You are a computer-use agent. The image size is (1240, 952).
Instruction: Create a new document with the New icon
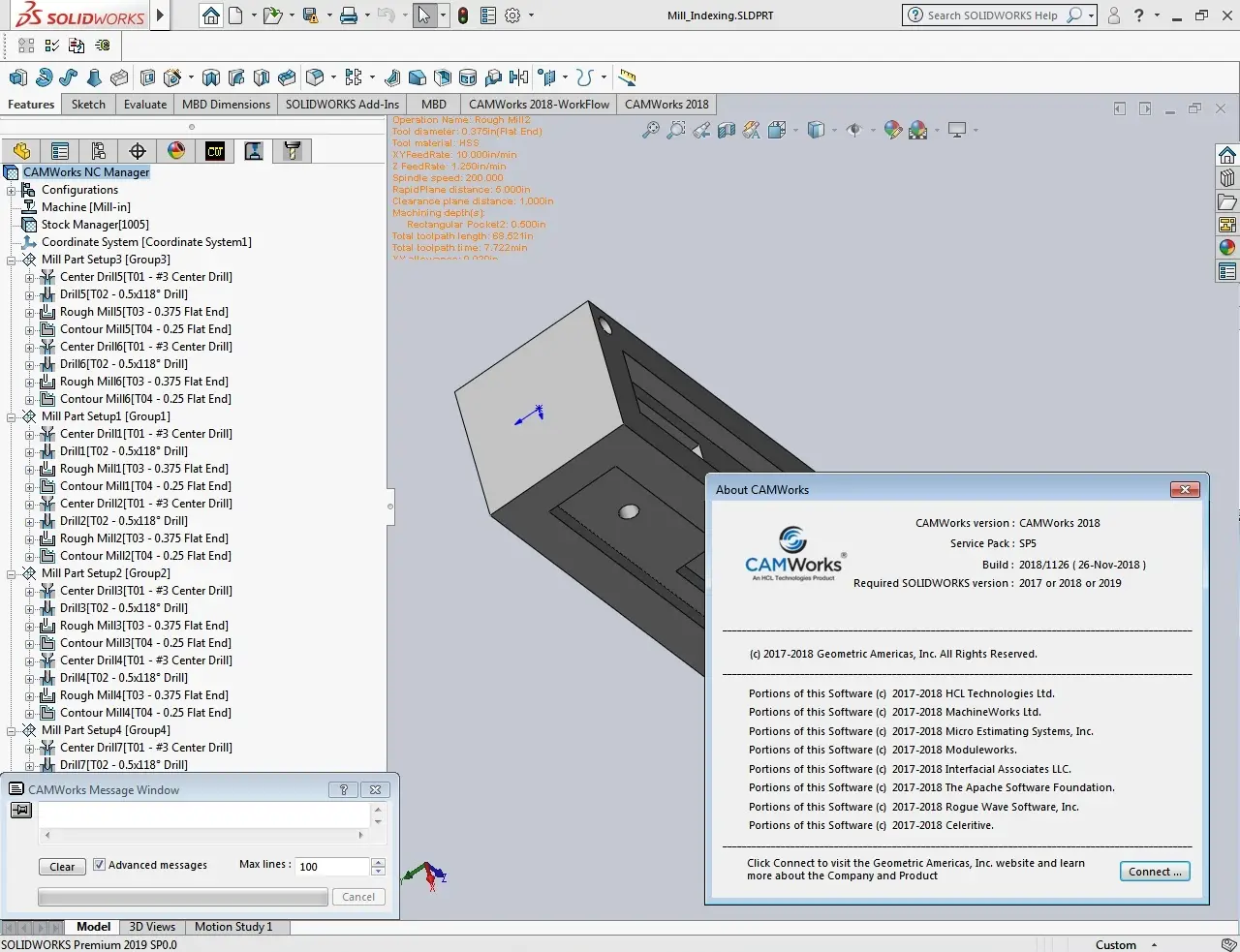tap(235, 15)
